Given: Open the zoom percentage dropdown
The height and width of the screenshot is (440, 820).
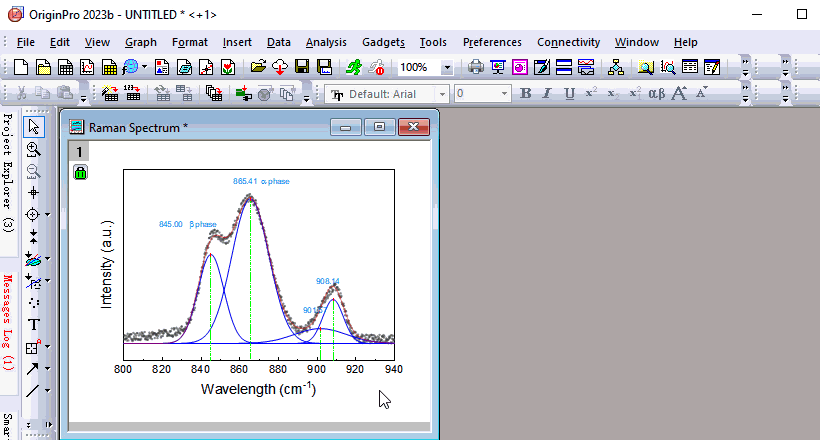Looking at the screenshot, I should click(446, 67).
